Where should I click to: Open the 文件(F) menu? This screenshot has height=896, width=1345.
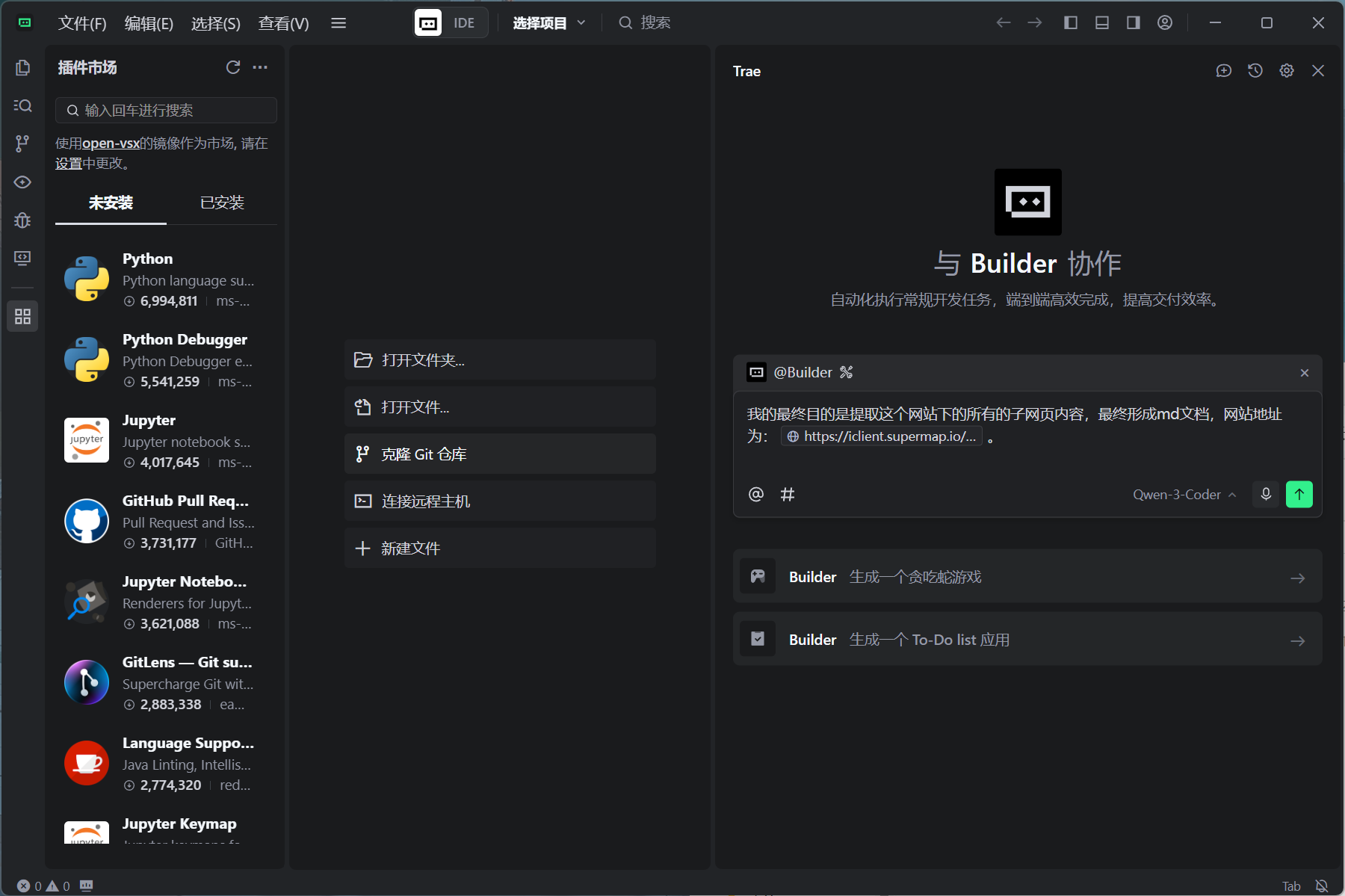pyautogui.click(x=82, y=23)
